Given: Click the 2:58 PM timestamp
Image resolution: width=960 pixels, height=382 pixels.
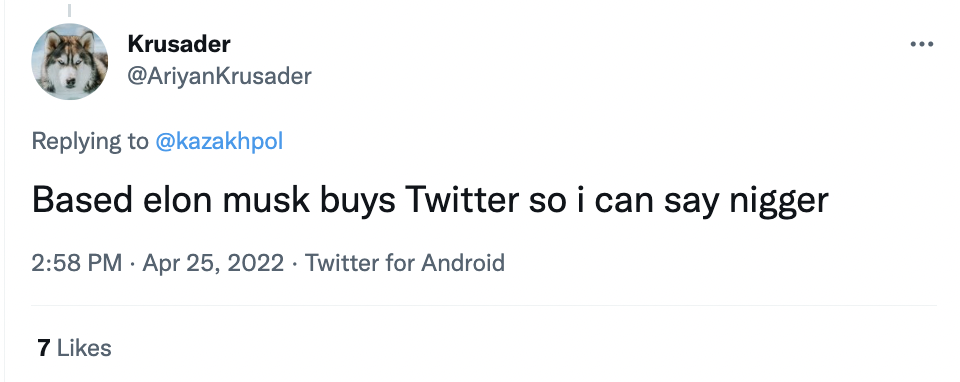Looking at the screenshot, I should pyautogui.click(x=77, y=263).
